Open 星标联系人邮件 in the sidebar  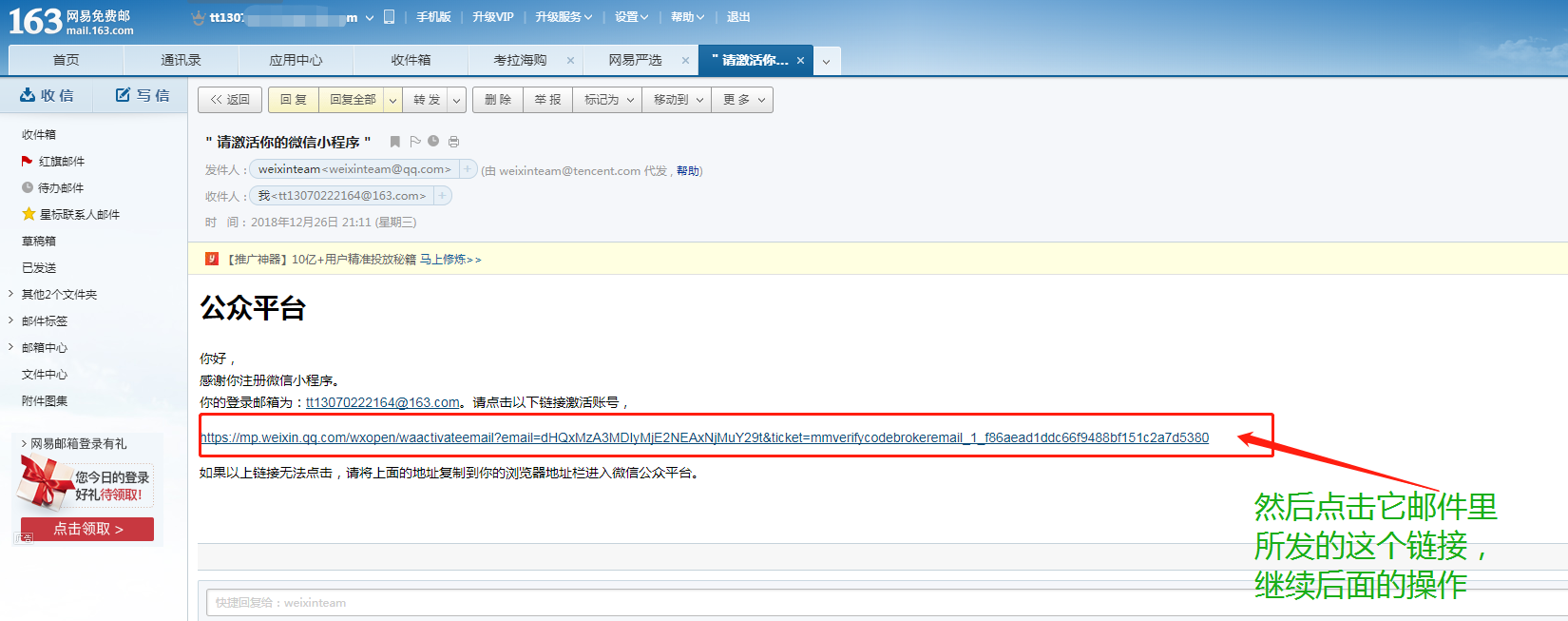79,214
